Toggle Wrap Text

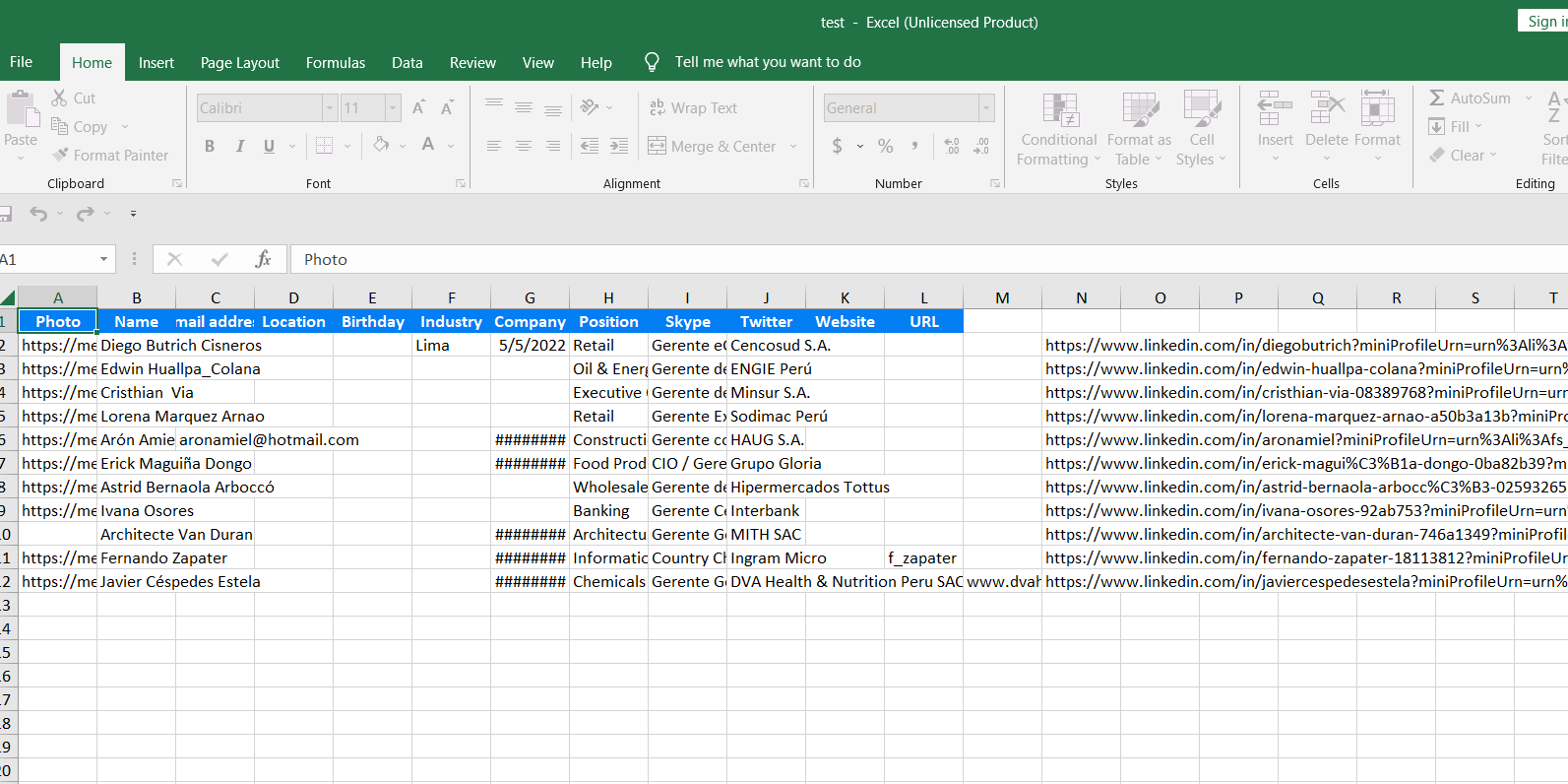coord(693,107)
